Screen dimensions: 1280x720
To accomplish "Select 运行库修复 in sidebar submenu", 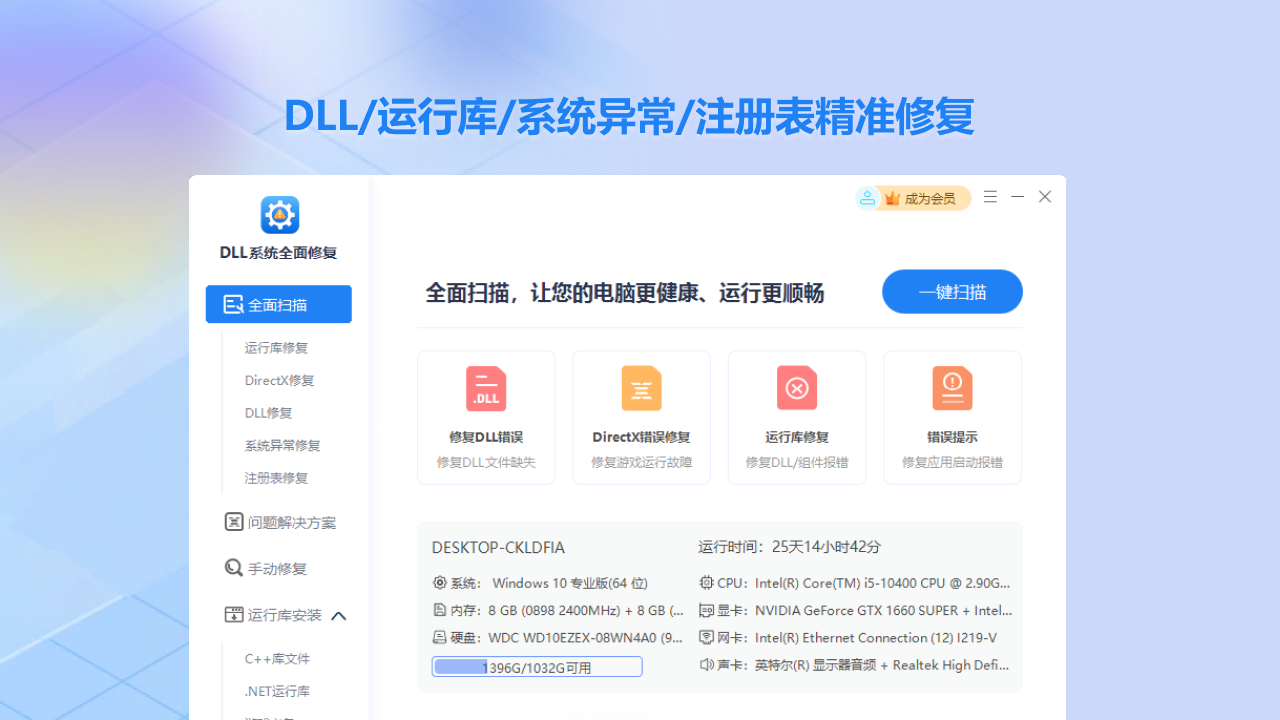I will (x=276, y=348).
